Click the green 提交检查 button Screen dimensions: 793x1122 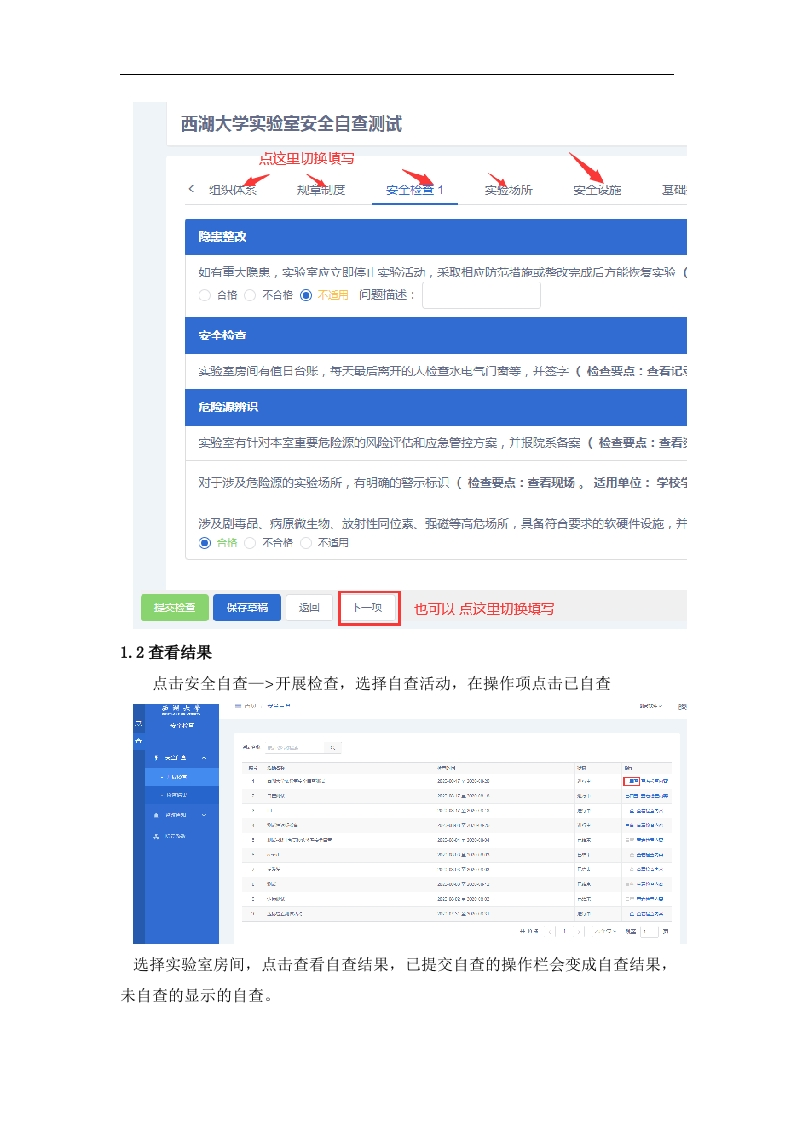coord(174,607)
